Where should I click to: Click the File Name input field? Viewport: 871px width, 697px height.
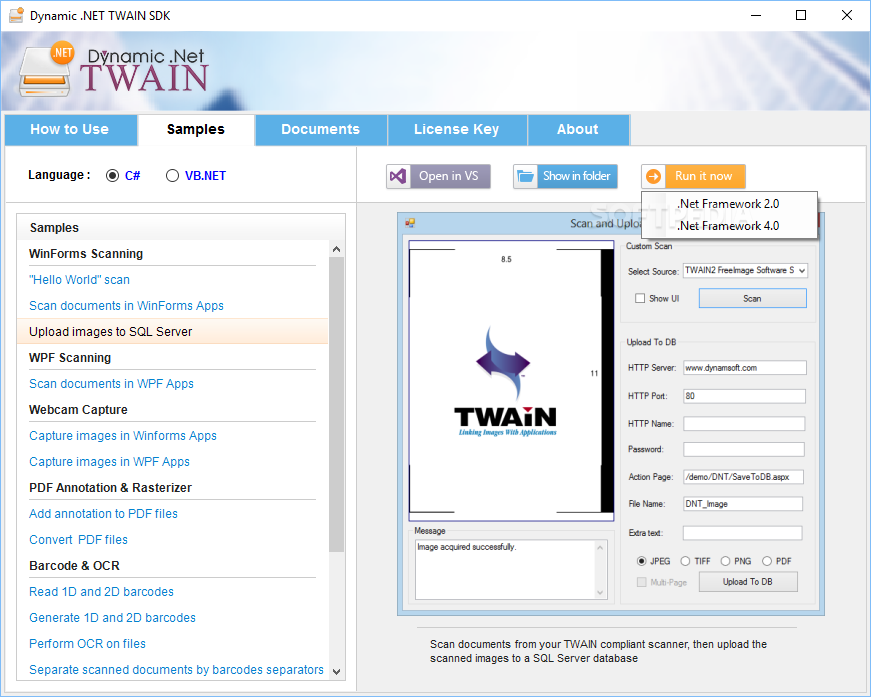point(743,504)
